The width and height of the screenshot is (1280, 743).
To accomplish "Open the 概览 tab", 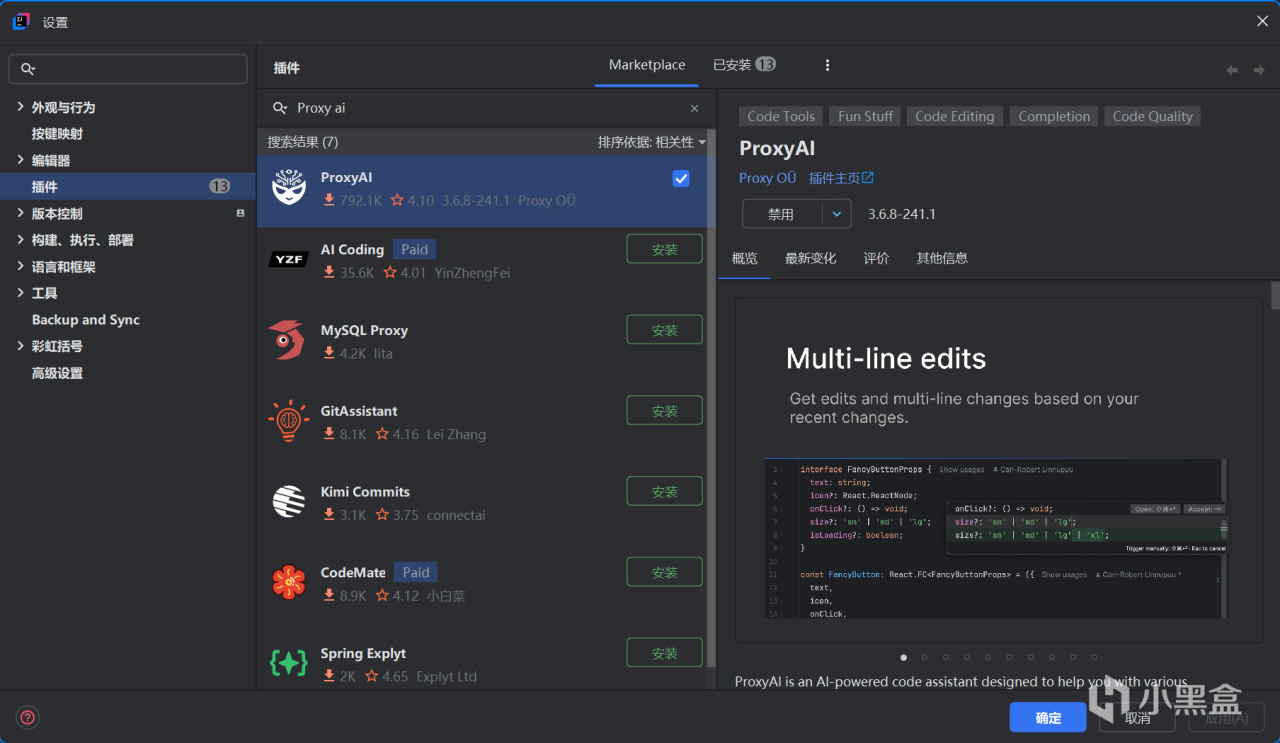I will coord(745,258).
